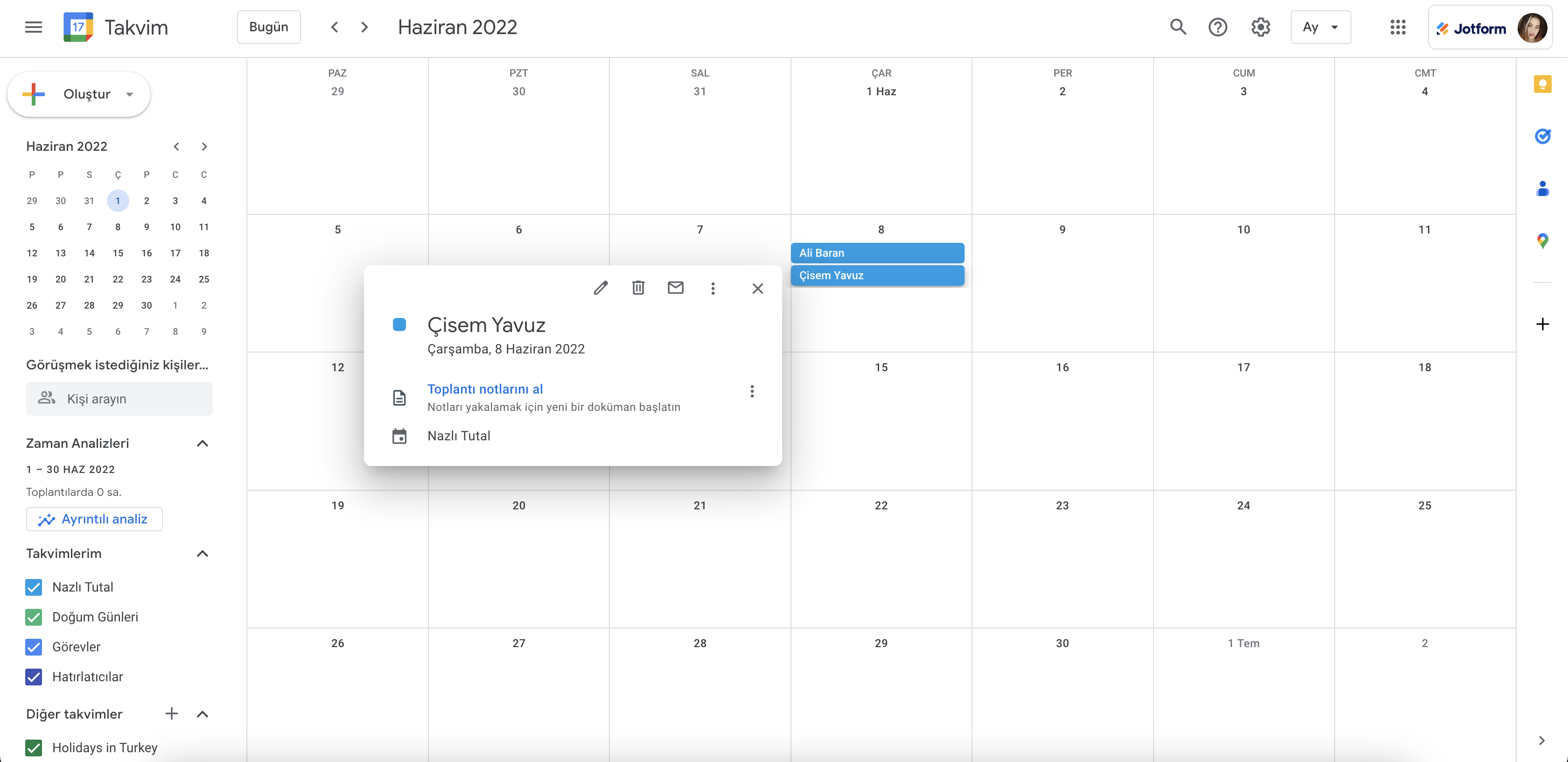Collapse the Takvimlerim section
1568x762 pixels.
203,554
